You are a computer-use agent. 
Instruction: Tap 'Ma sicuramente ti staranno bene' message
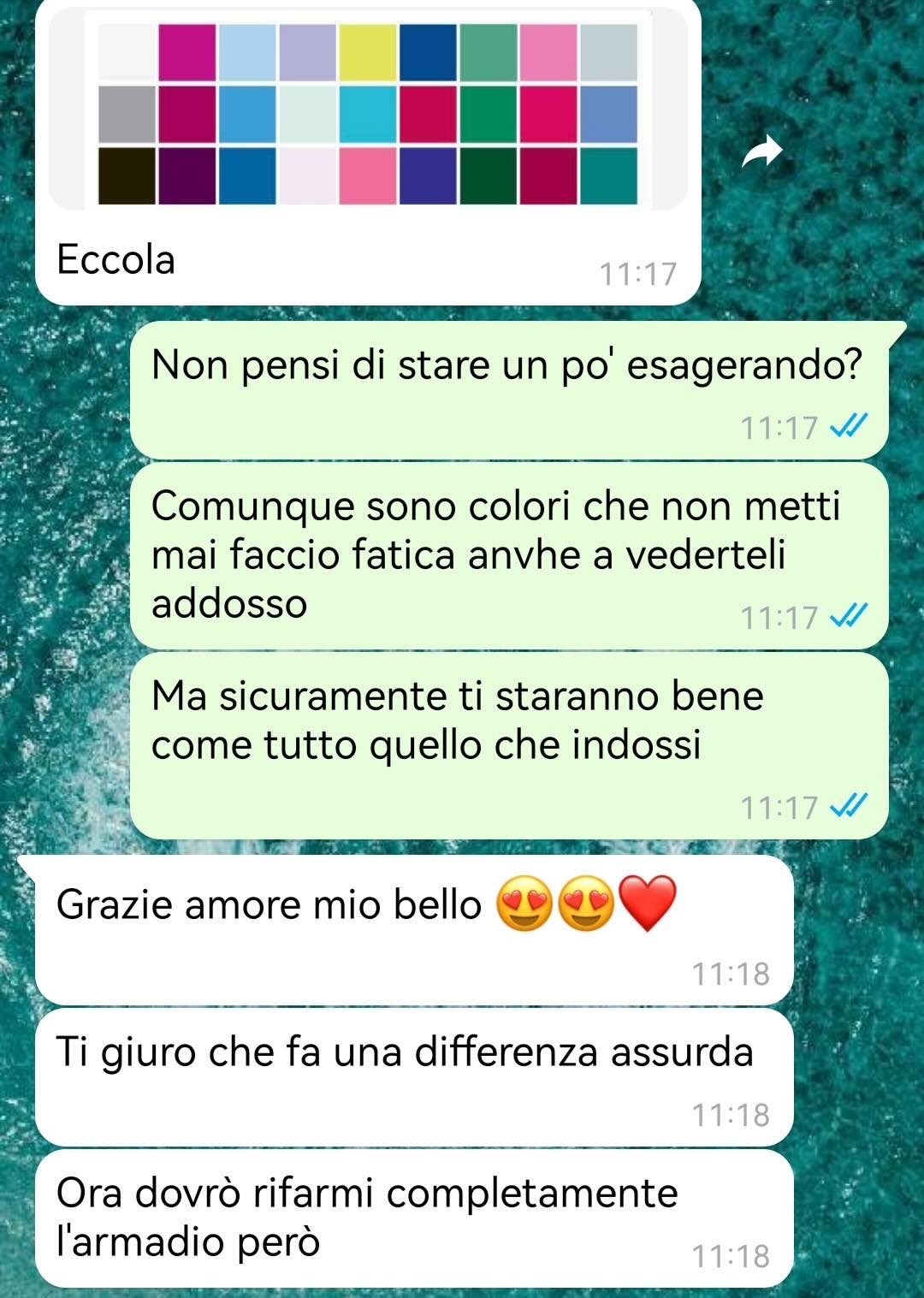click(x=509, y=745)
